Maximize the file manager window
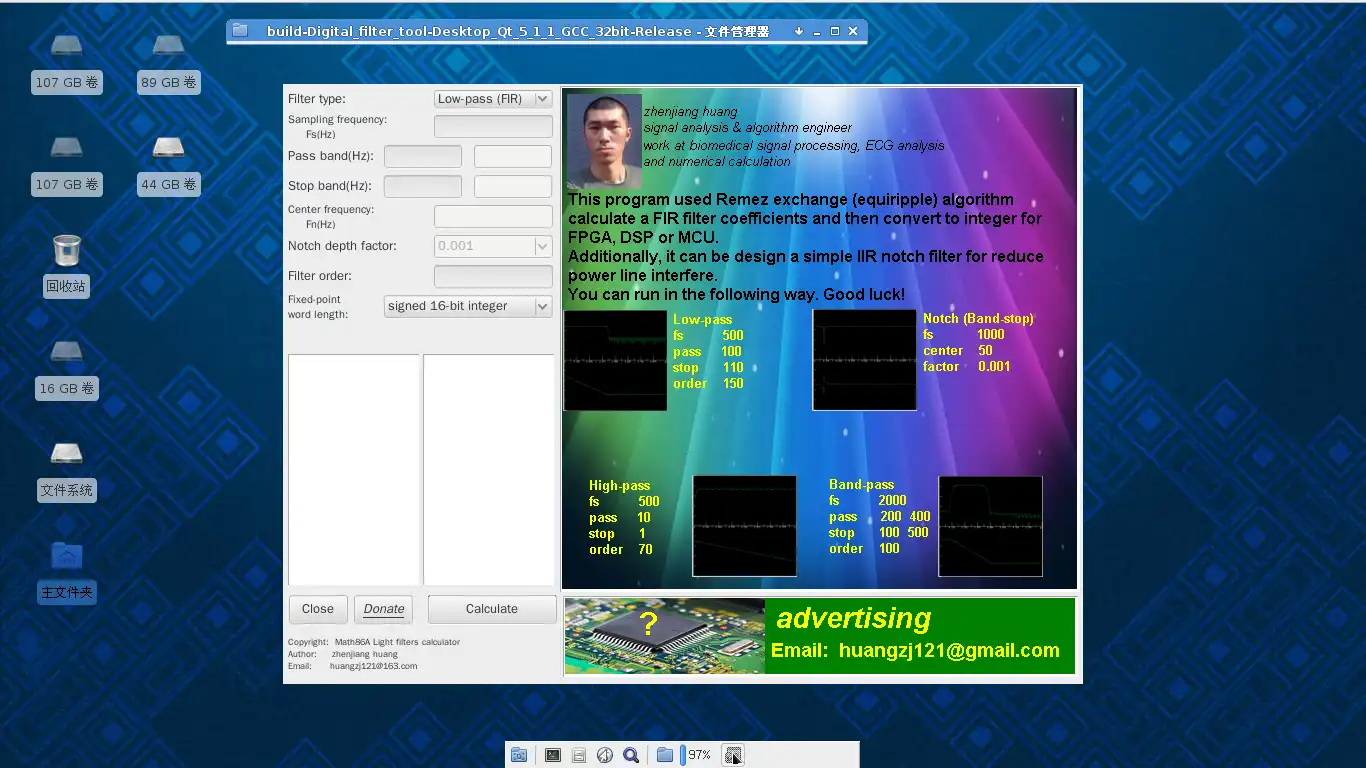The image size is (1366, 768). (835, 31)
